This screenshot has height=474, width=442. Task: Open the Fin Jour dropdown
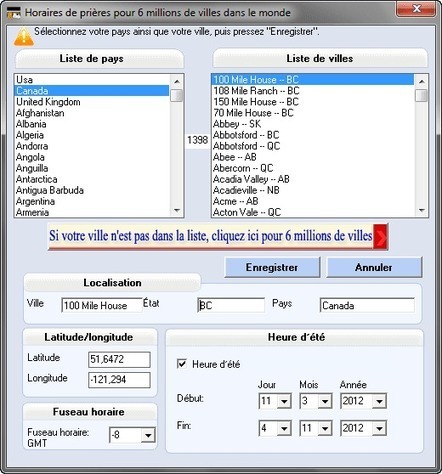(x=284, y=428)
